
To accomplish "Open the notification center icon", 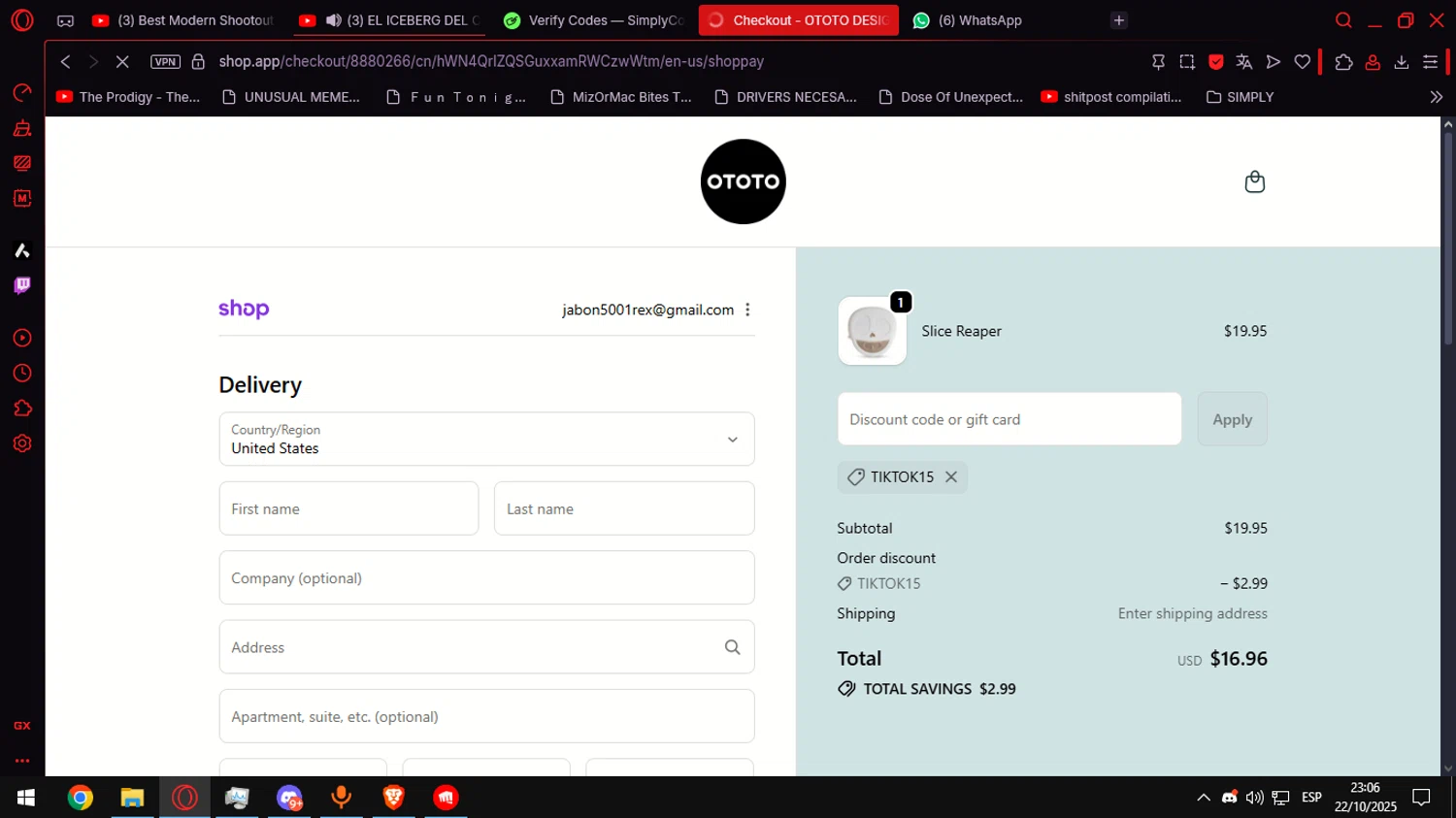I will (1422, 798).
